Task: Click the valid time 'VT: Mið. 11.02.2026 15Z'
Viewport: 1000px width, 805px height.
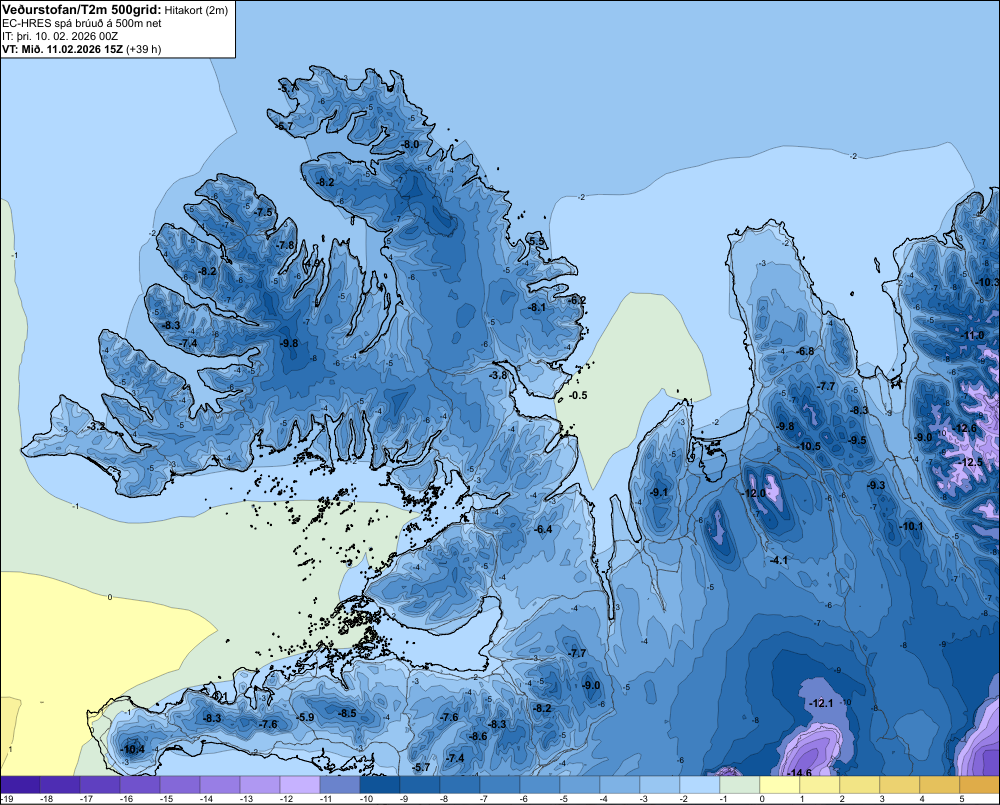Action: point(62,49)
